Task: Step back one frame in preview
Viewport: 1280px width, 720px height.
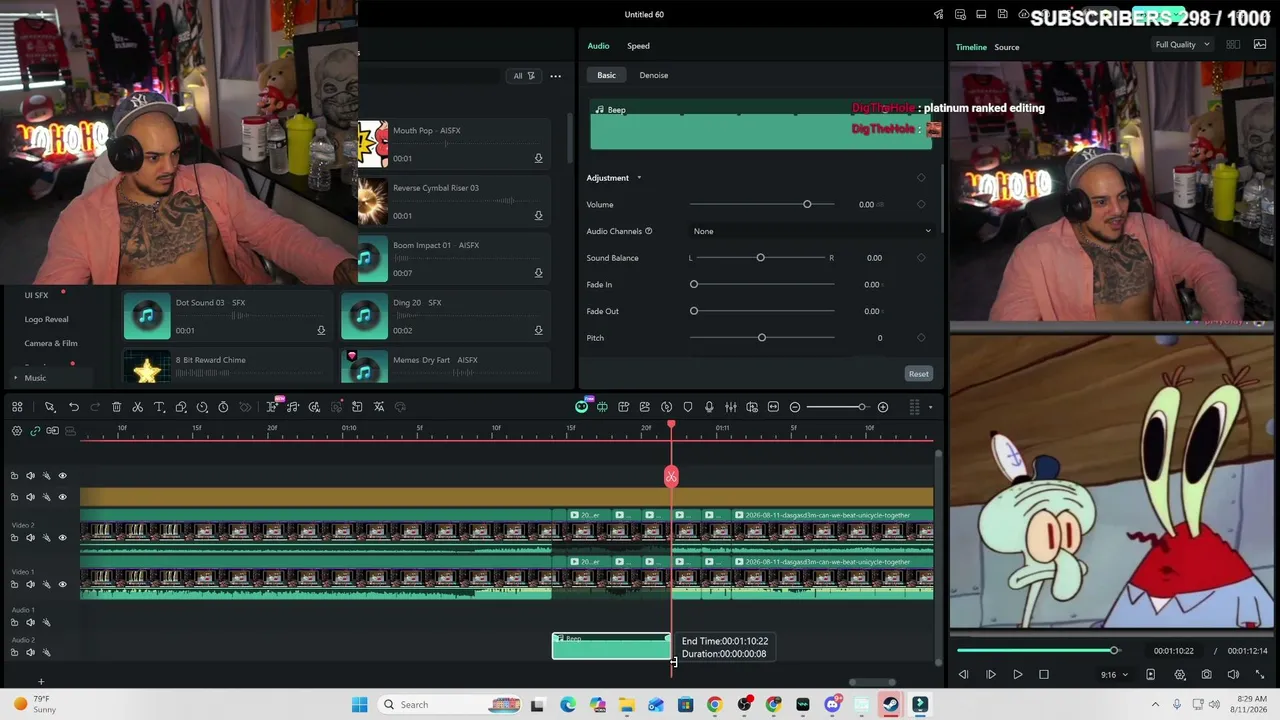Action: click(964, 675)
